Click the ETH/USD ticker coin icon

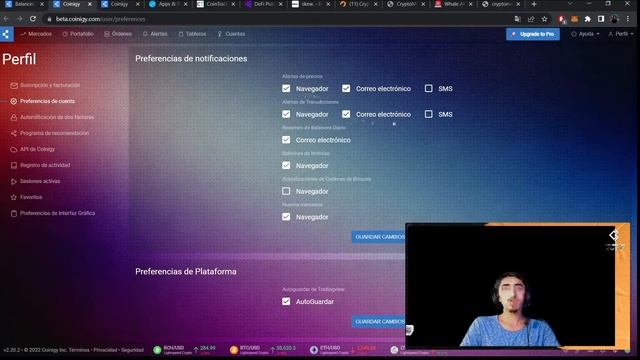pos(313,350)
